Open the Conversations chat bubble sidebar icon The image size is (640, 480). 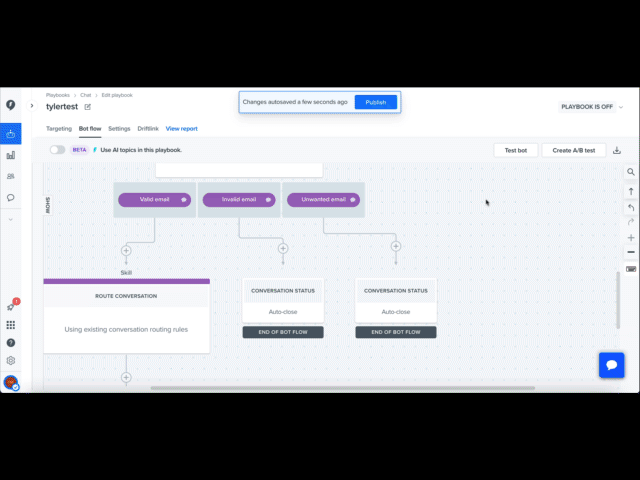coord(11,198)
